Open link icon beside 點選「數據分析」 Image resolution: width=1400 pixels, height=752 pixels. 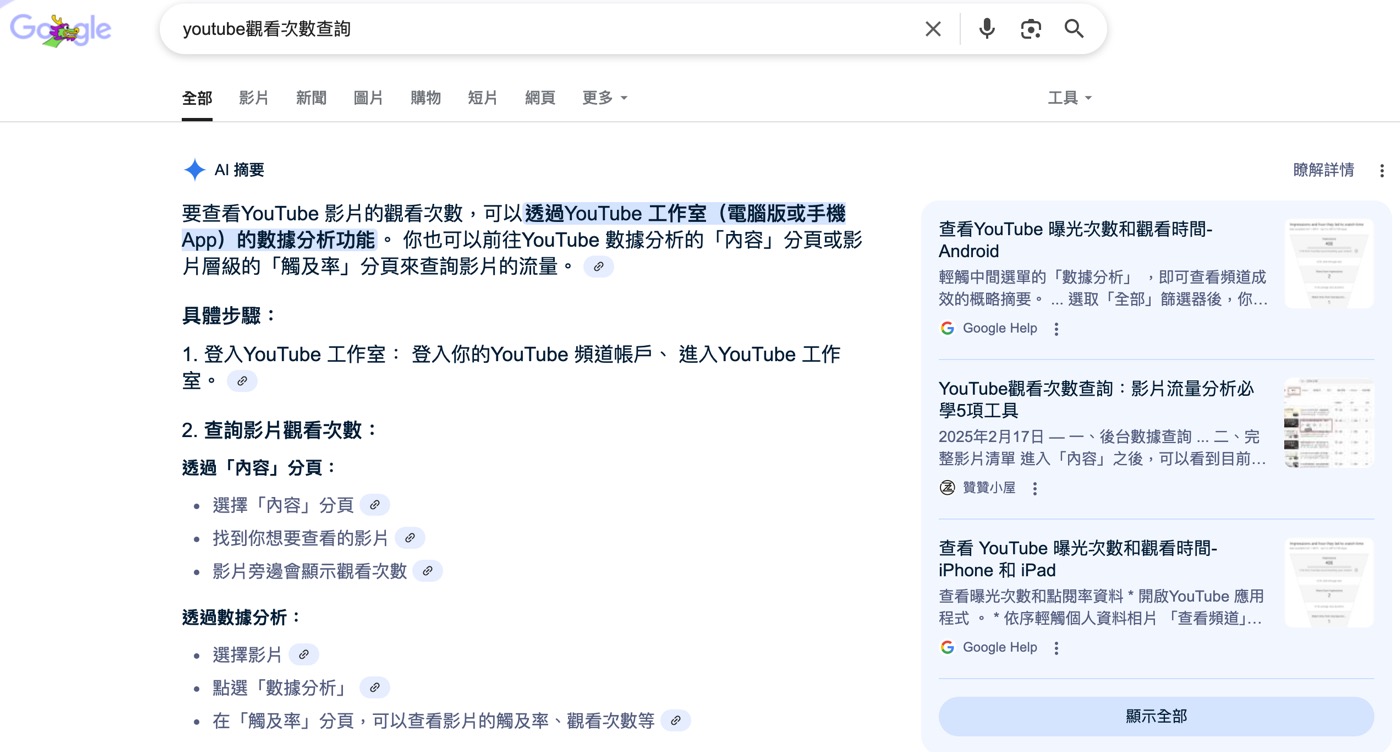click(375, 688)
